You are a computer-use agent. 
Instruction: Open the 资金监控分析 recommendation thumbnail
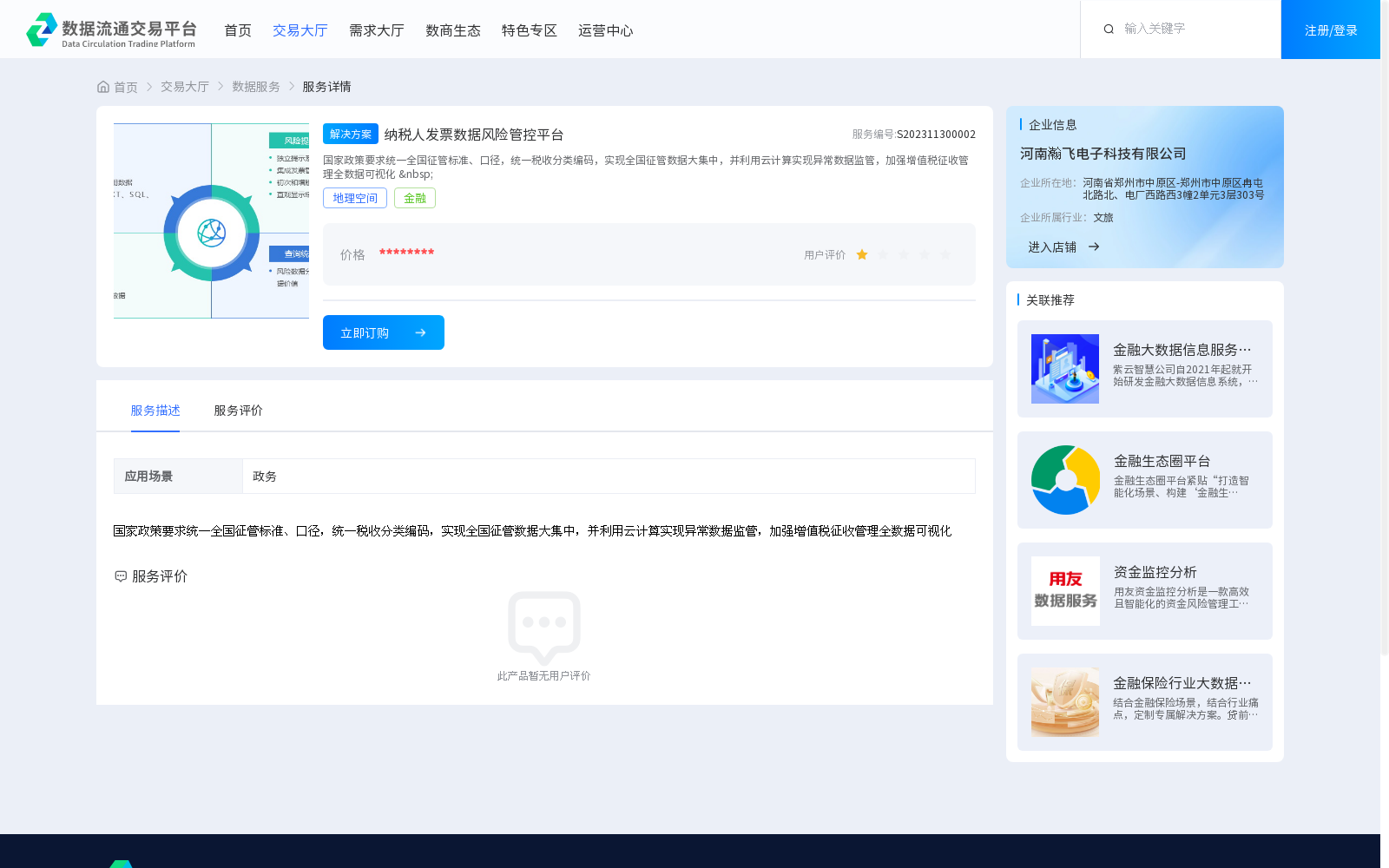tap(1065, 591)
